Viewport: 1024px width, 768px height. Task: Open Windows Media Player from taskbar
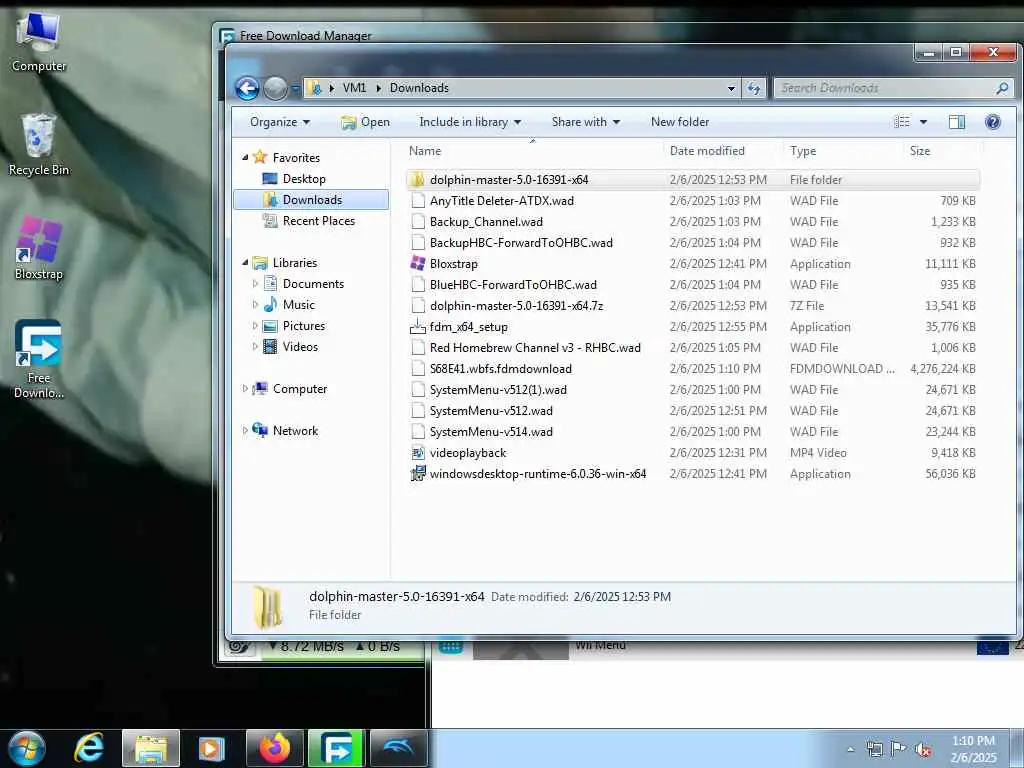211,748
